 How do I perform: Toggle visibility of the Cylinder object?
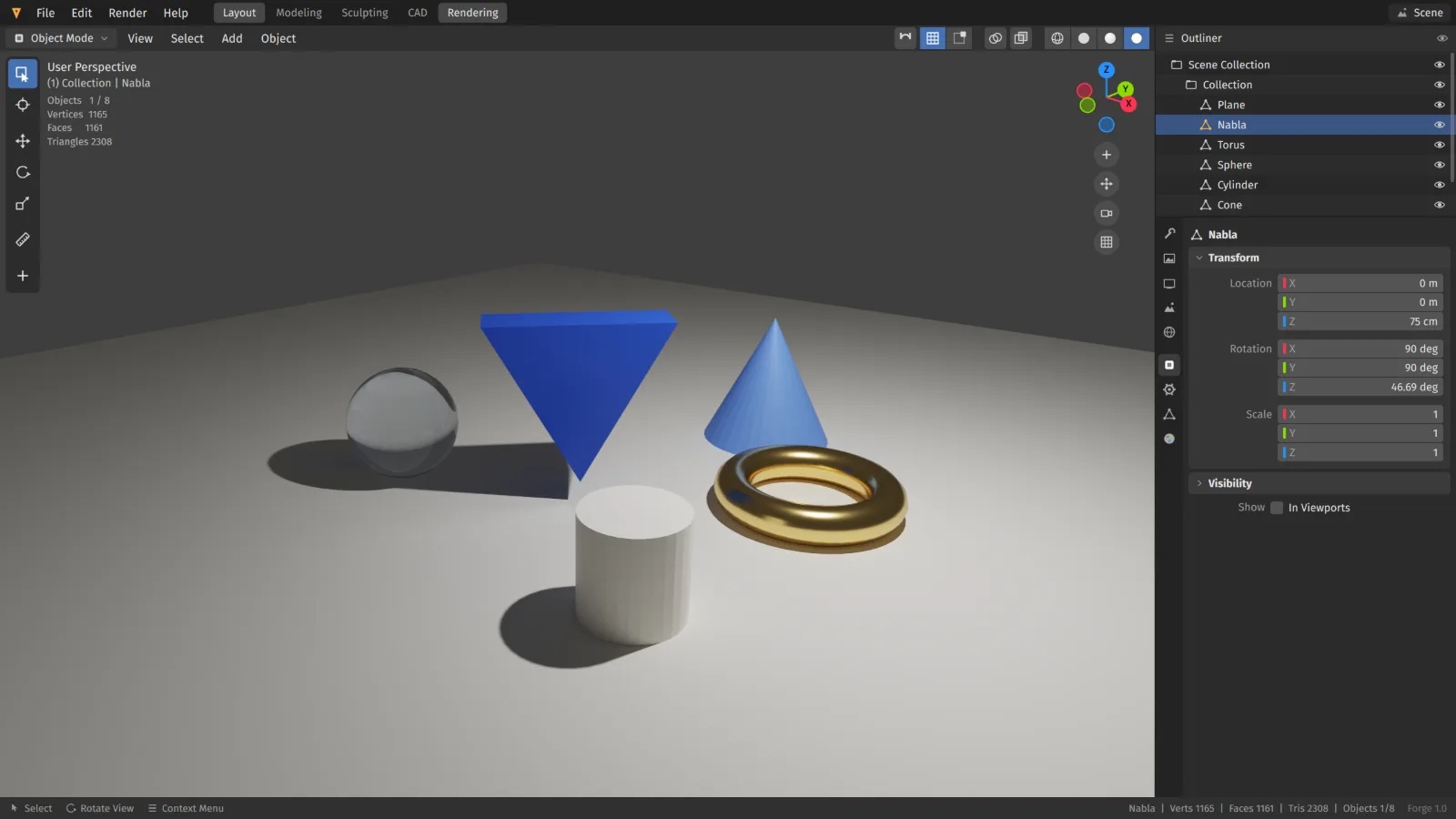[x=1440, y=185]
